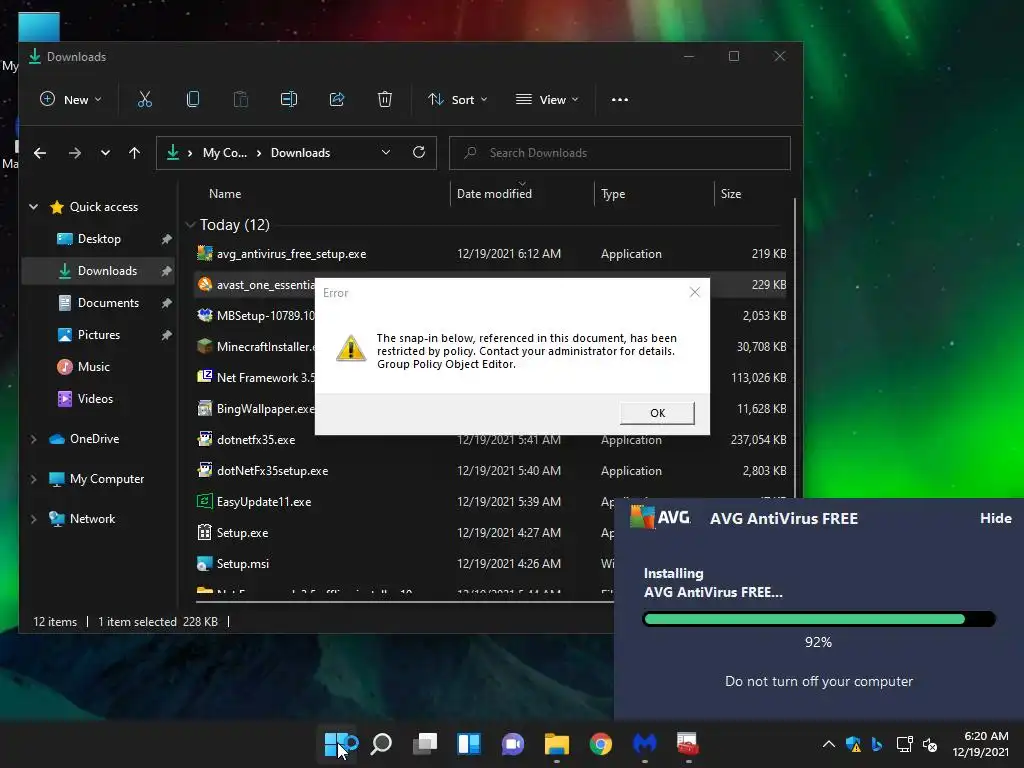Open the Start menu on taskbar
Screen dimensions: 1024x768
[337, 744]
